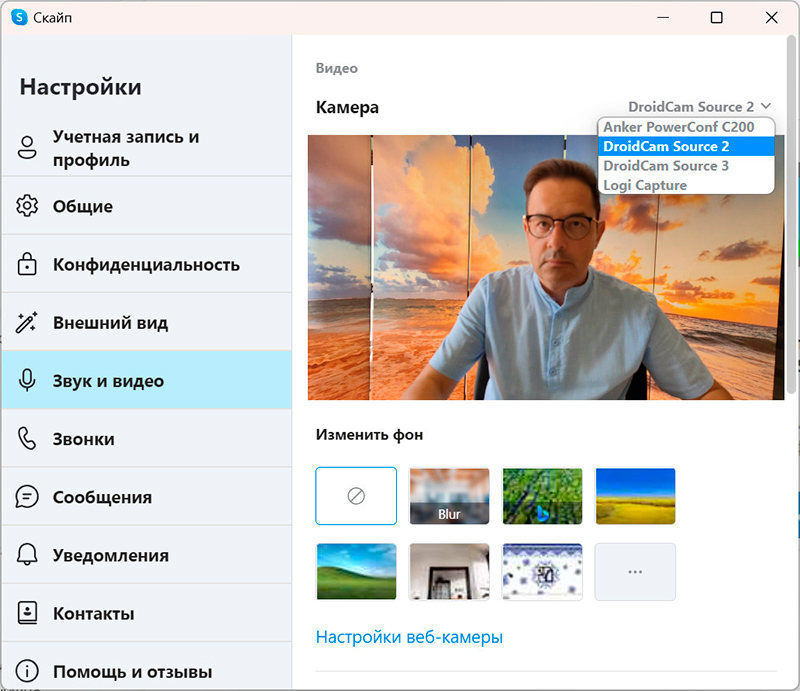Click the General settings gear icon
800x691 pixels.
[x=27, y=207]
